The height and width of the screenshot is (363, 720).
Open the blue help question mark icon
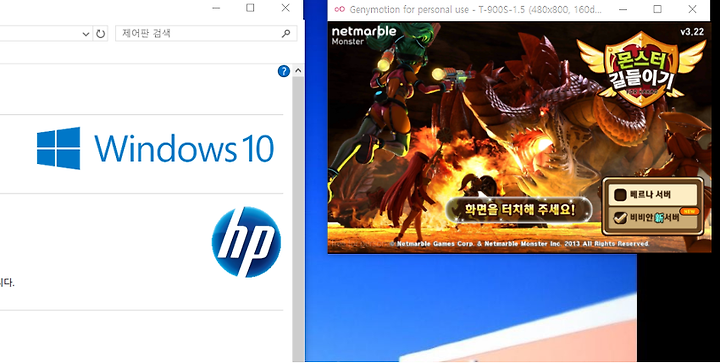coord(284,71)
